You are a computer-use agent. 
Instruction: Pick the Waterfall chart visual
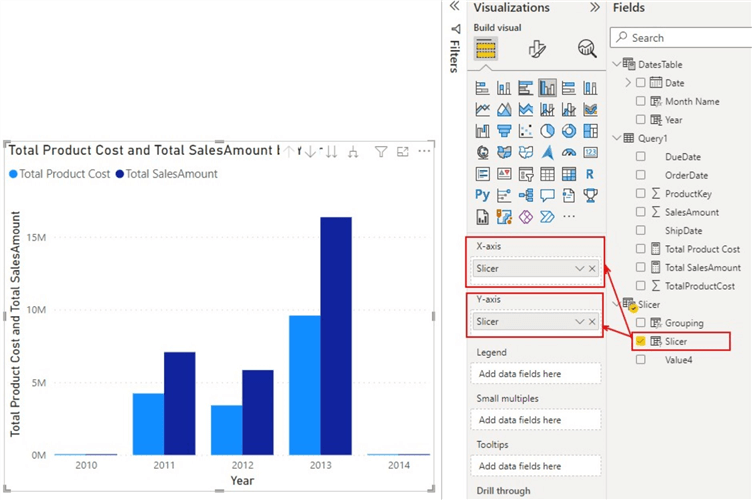point(482,131)
